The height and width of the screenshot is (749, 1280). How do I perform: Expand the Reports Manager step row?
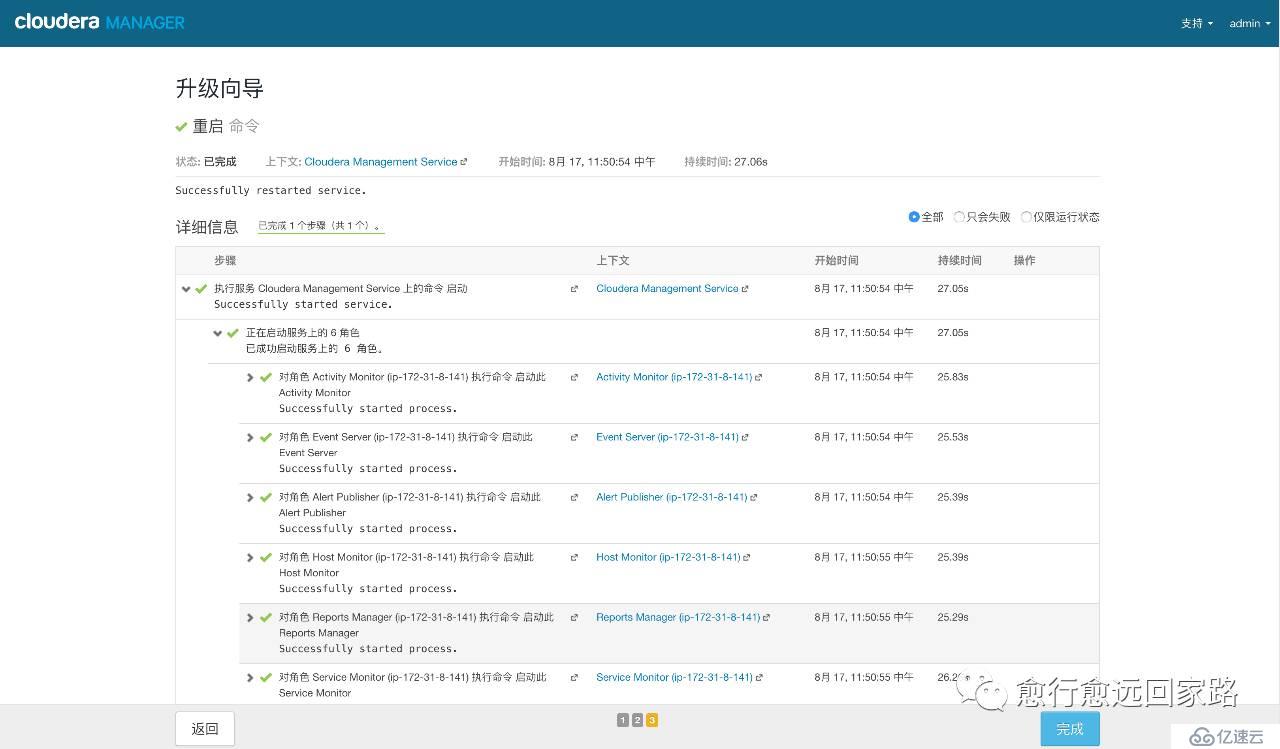tap(250, 617)
